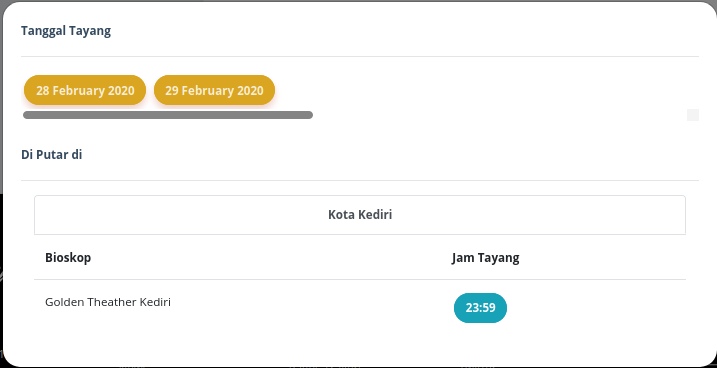Click the divider line under Tanggal Tayang

[x=360, y=57]
